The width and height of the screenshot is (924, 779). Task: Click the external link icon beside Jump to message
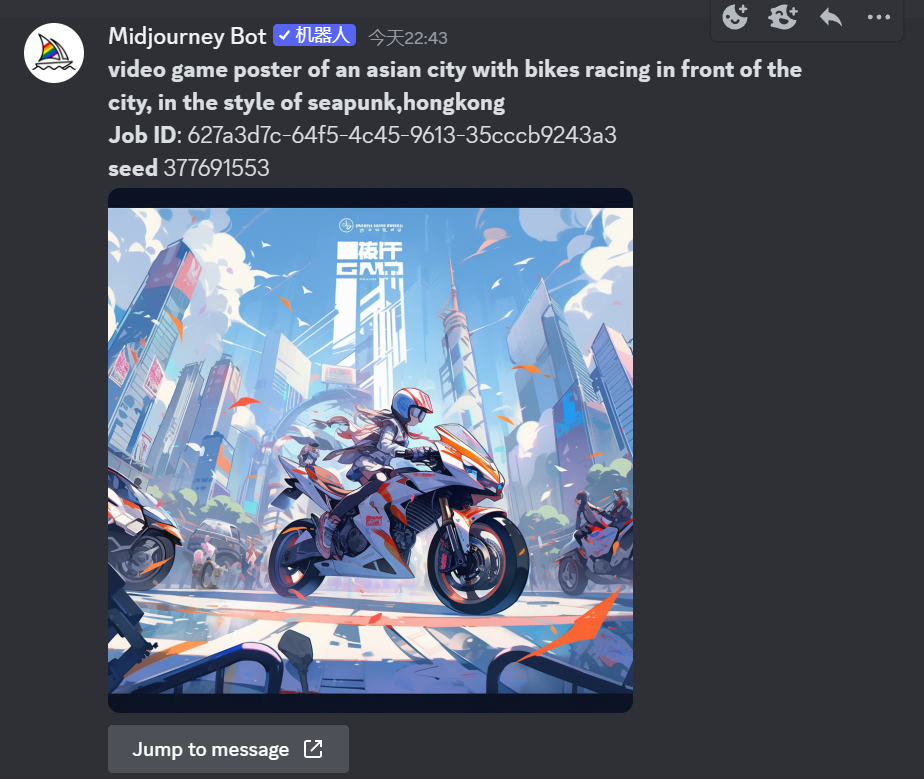click(x=313, y=749)
